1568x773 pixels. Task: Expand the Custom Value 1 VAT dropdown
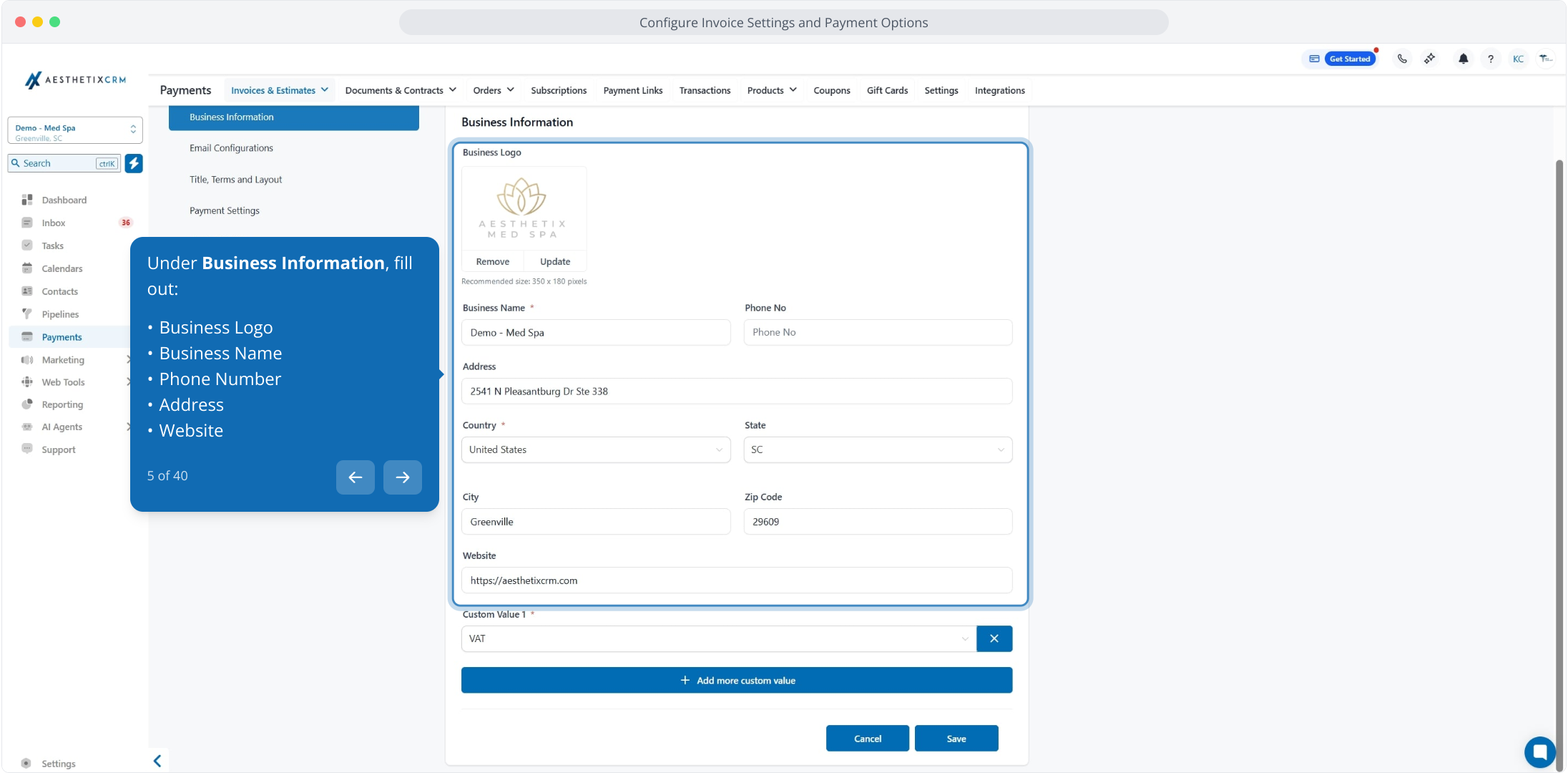click(718, 638)
